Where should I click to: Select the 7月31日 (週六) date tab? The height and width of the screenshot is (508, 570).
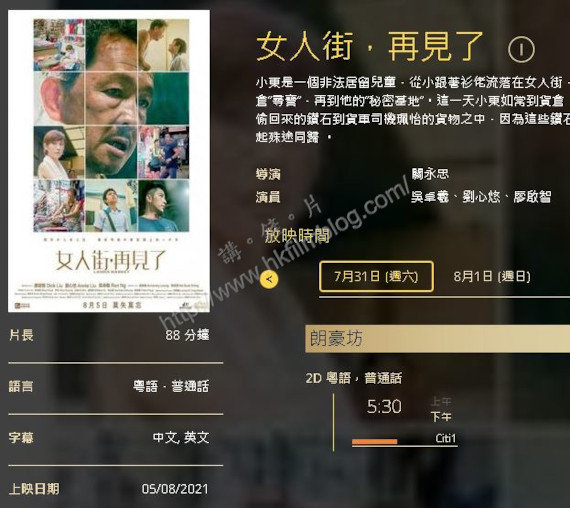[x=376, y=276]
